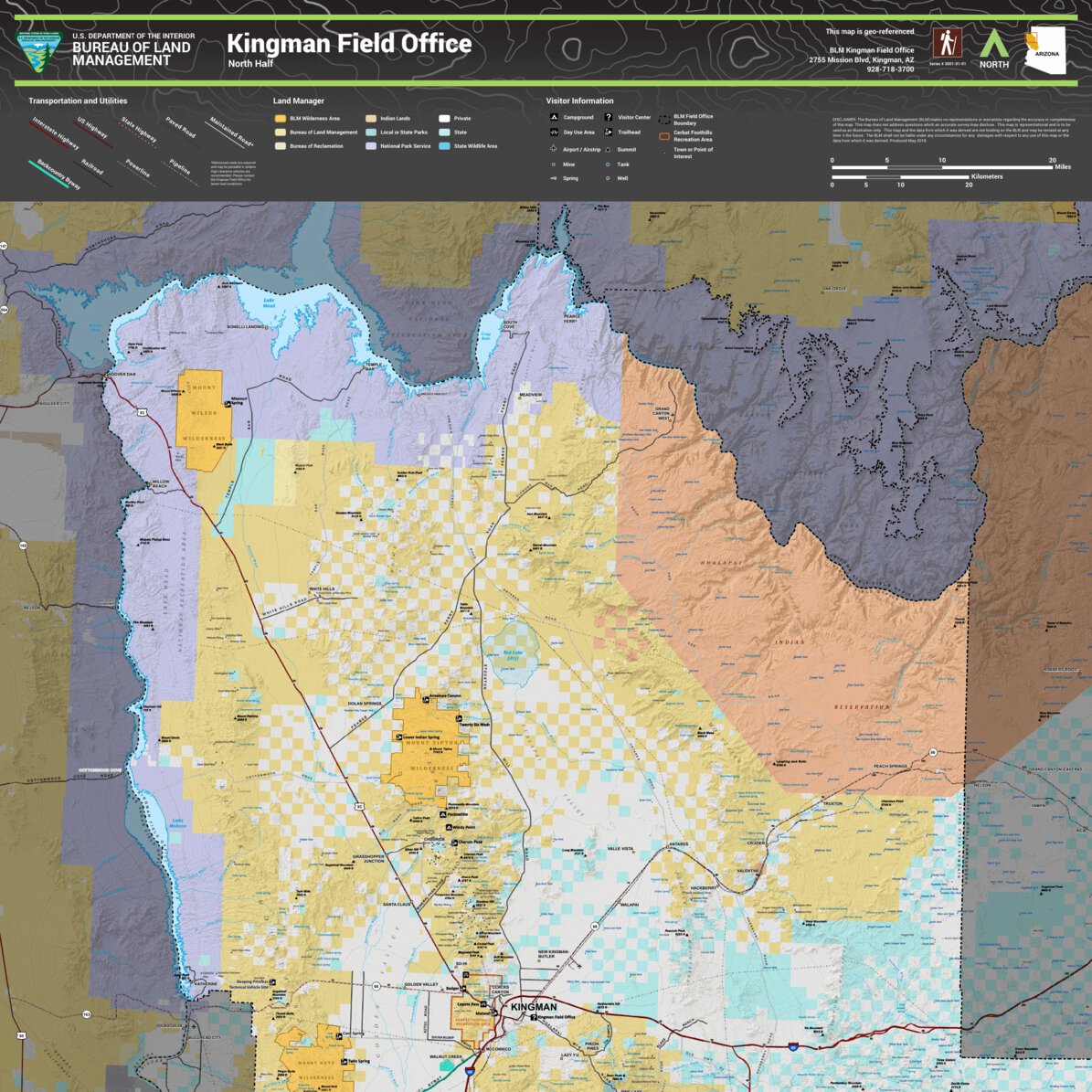Click the Indian Lands color swatch
This screenshot has width=1092, height=1092.
tap(371, 119)
